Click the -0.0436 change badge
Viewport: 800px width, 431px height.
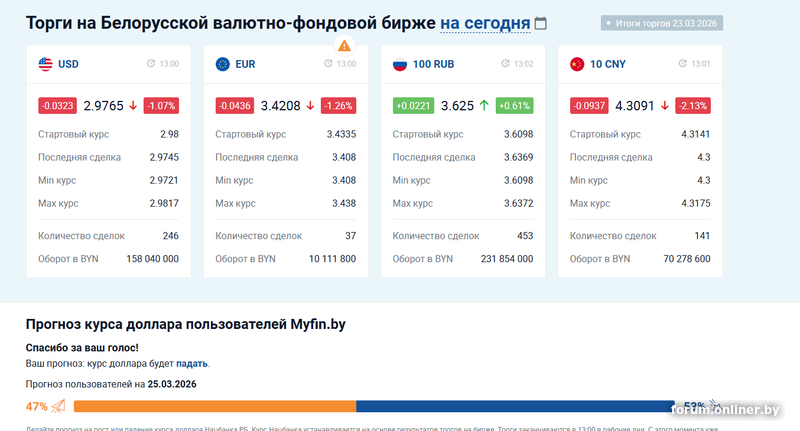coord(235,106)
